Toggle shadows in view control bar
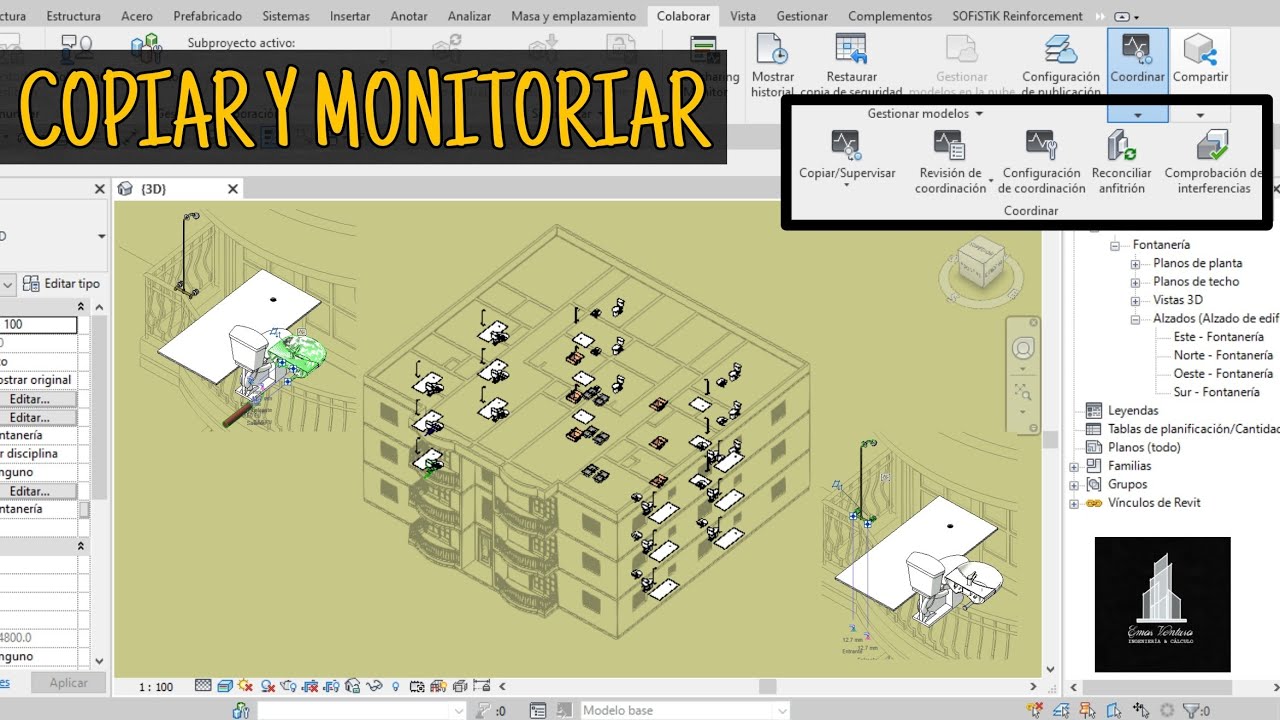The width and height of the screenshot is (1280, 720). (x=267, y=686)
